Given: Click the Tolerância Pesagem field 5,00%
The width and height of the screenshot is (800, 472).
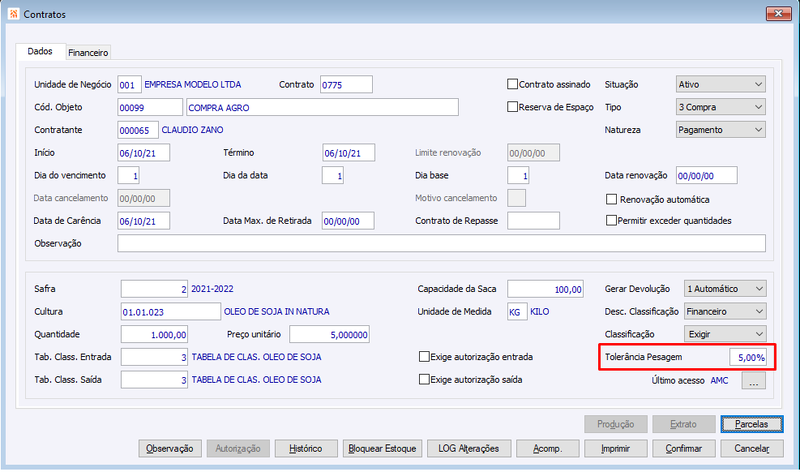Looking at the screenshot, I should [747, 357].
